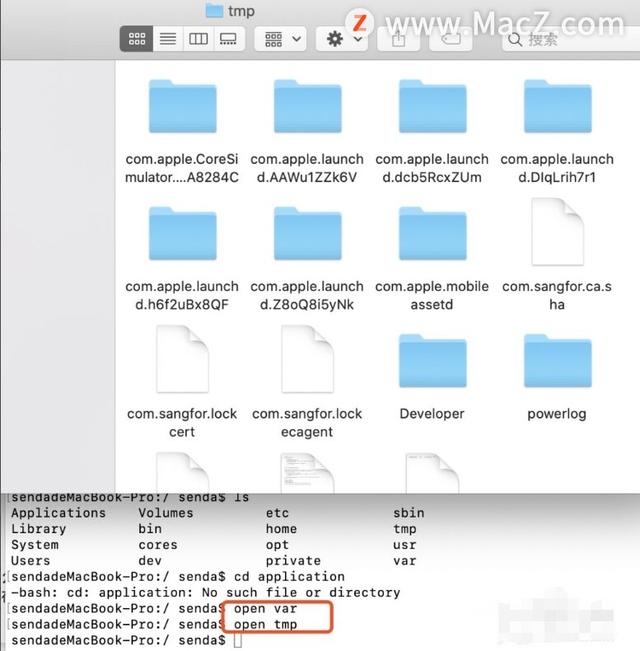Click 'sbin' in Terminal ls output

pos(408,513)
